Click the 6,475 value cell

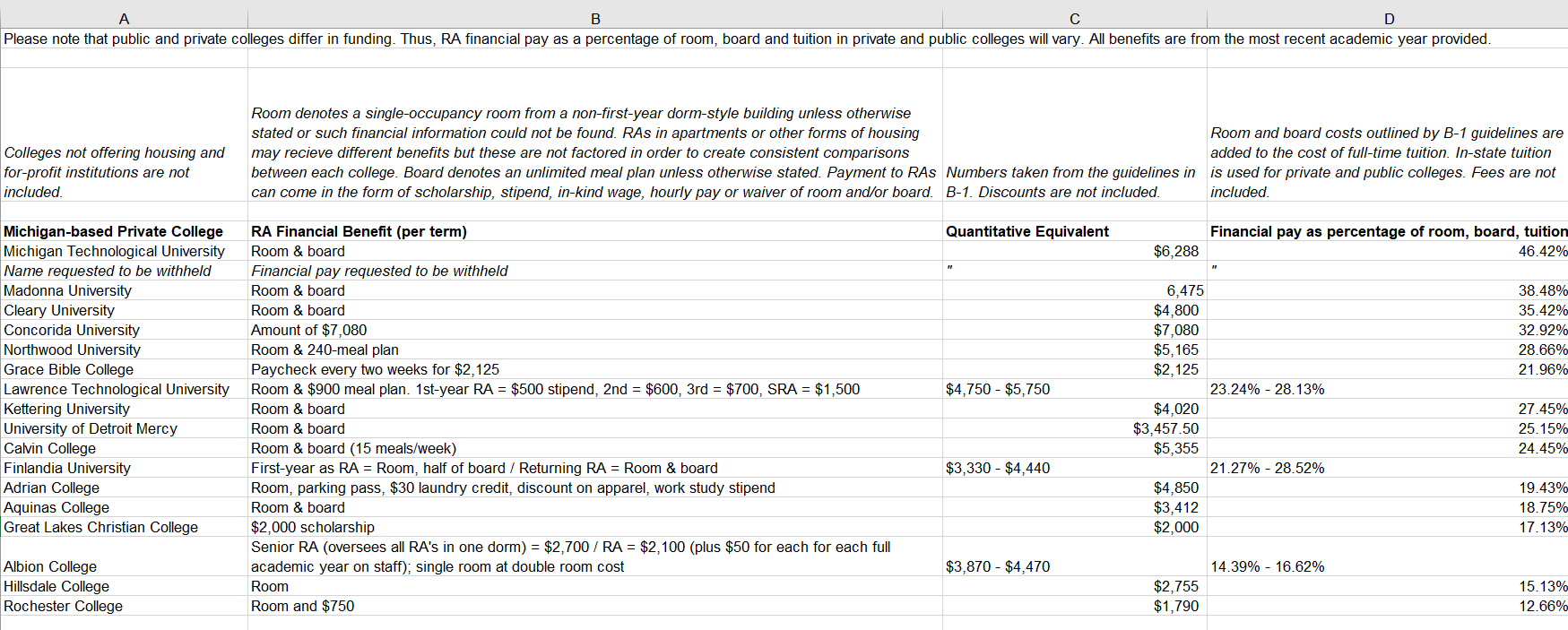pos(1075,290)
